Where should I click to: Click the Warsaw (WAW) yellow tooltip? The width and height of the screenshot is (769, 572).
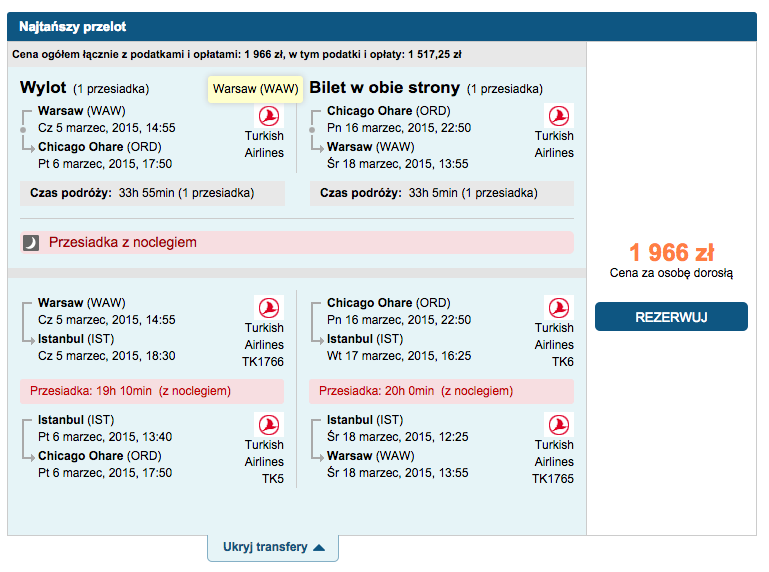[256, 89]
